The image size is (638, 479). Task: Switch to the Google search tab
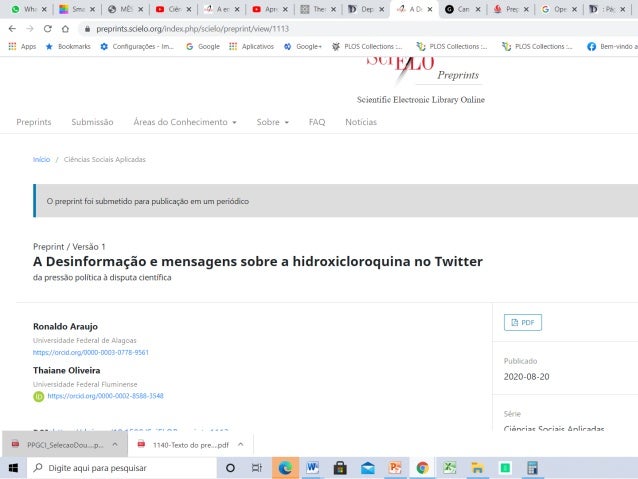point(555,9)
